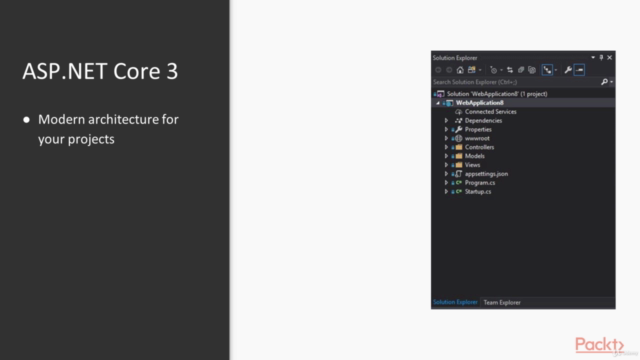Open the Pending Changes Filter clock icon
Screen dimensions: 640x360
pyautogui.click(x=493, y=70)
